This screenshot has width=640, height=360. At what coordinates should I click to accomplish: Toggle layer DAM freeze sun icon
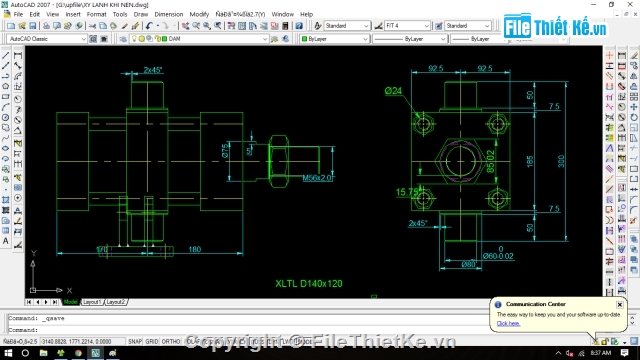point(141,39)
